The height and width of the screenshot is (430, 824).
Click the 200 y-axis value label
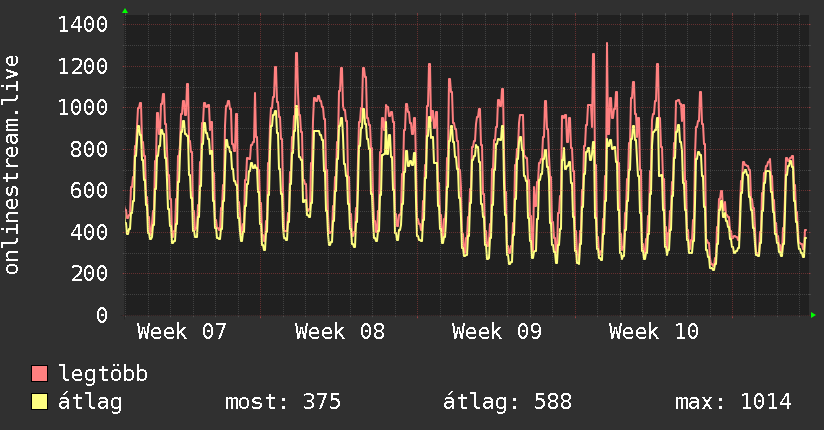pos(90,274)
